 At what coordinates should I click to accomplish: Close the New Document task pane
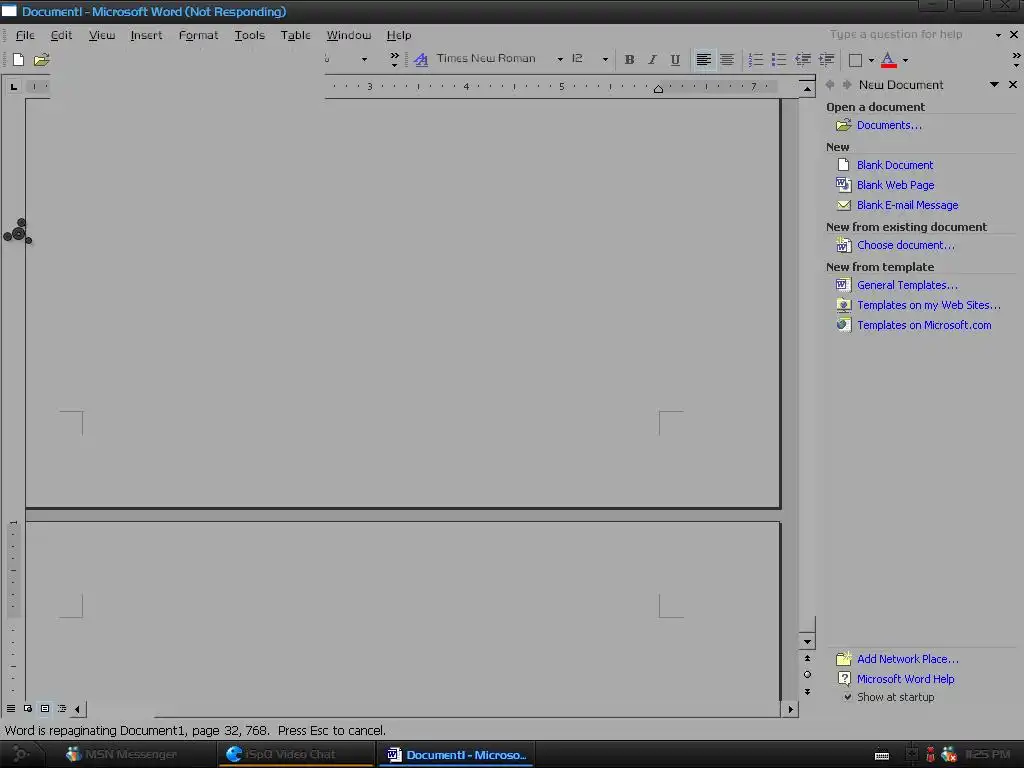coord(1013,84)
